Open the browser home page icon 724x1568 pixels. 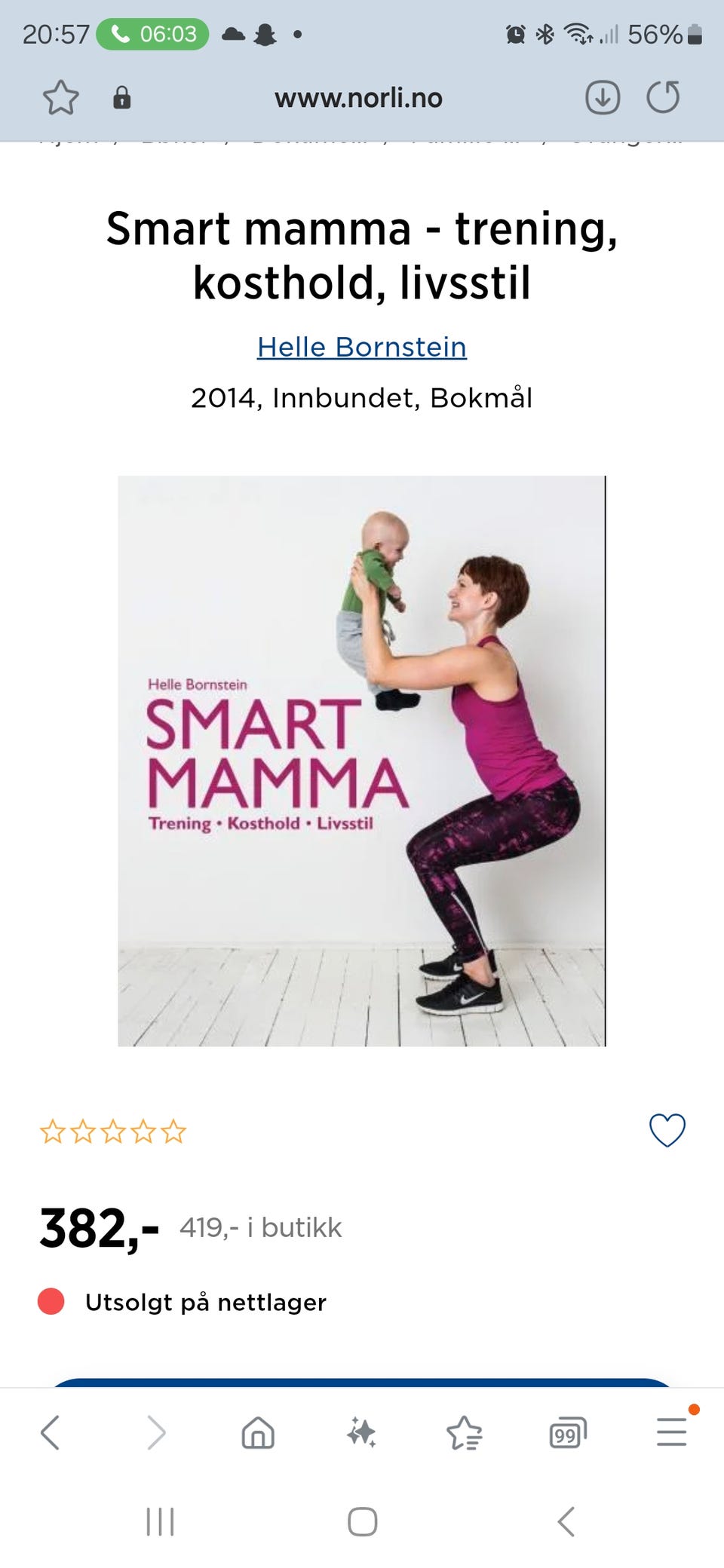click(258, 1432)
